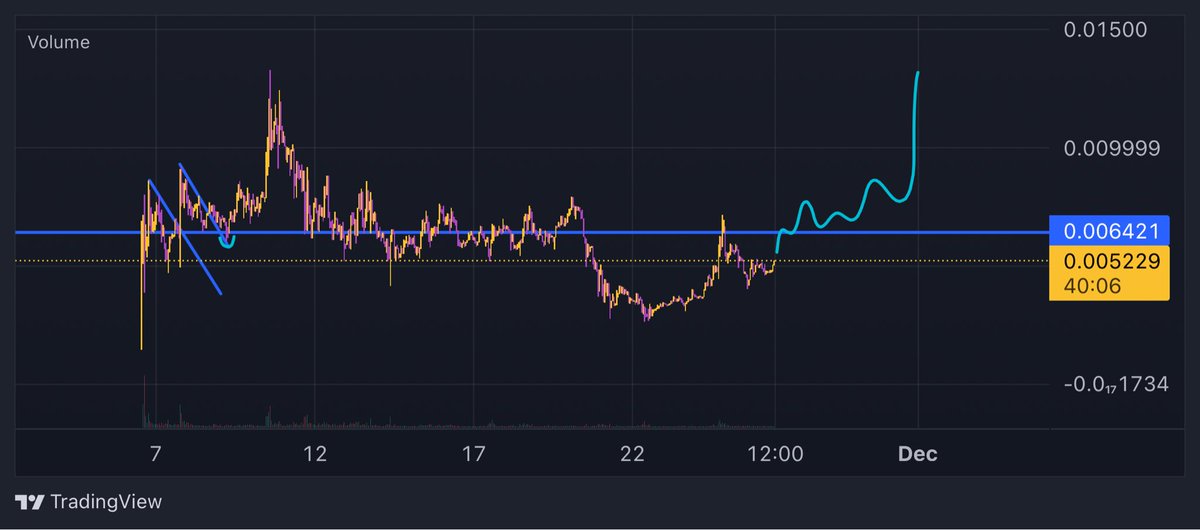This screenshot has height=530, width=1200.
Task: Click the 40:06 countdown timer
Action: coord(1092,287)
